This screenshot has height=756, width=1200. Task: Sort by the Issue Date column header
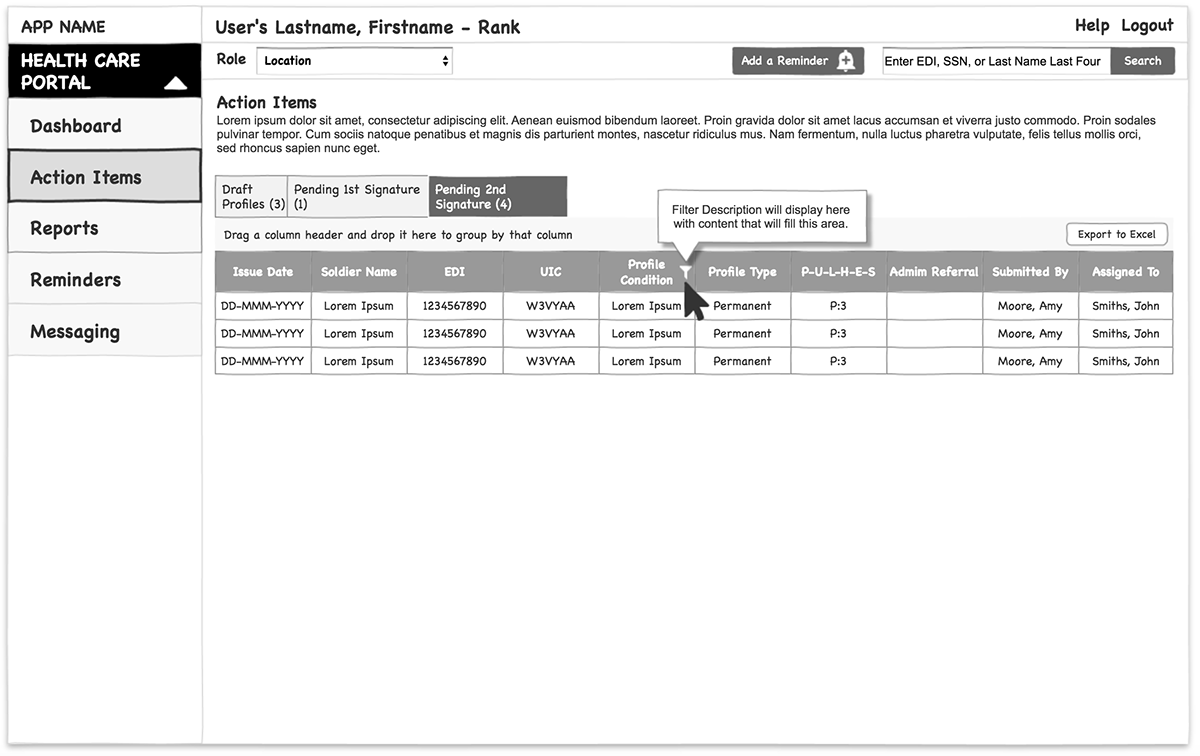click(263, 271)
